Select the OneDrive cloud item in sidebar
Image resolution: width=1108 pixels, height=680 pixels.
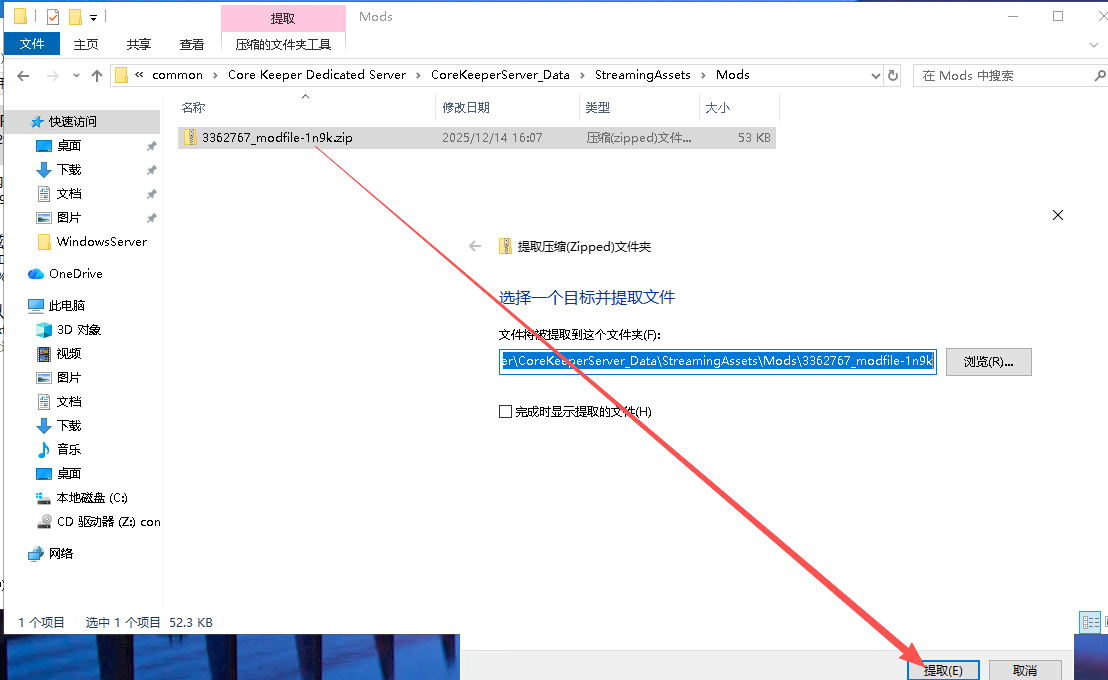pyautogui.click(x=75, y=273)
